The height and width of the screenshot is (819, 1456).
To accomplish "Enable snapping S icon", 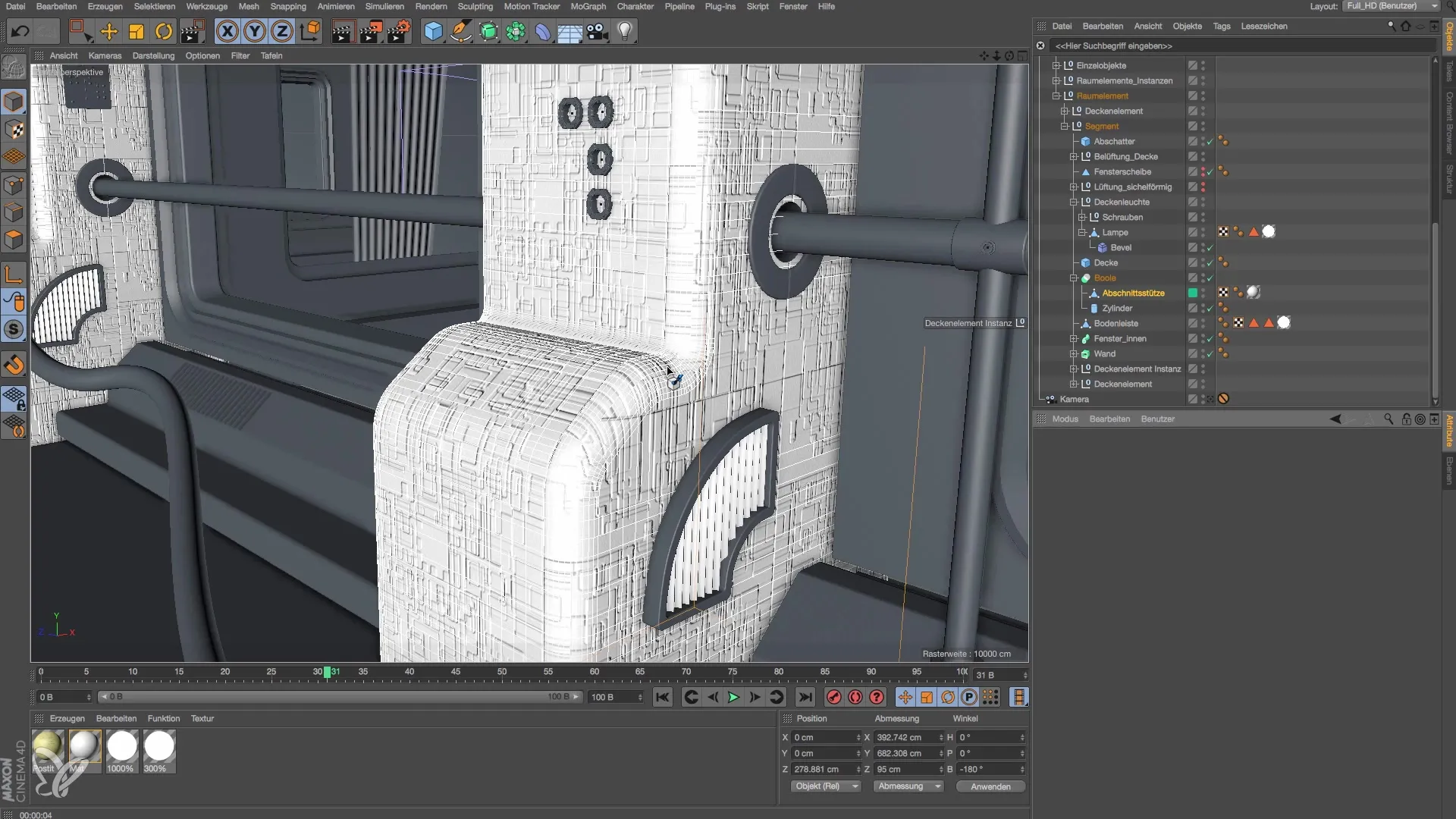I will tap(14, 329).
